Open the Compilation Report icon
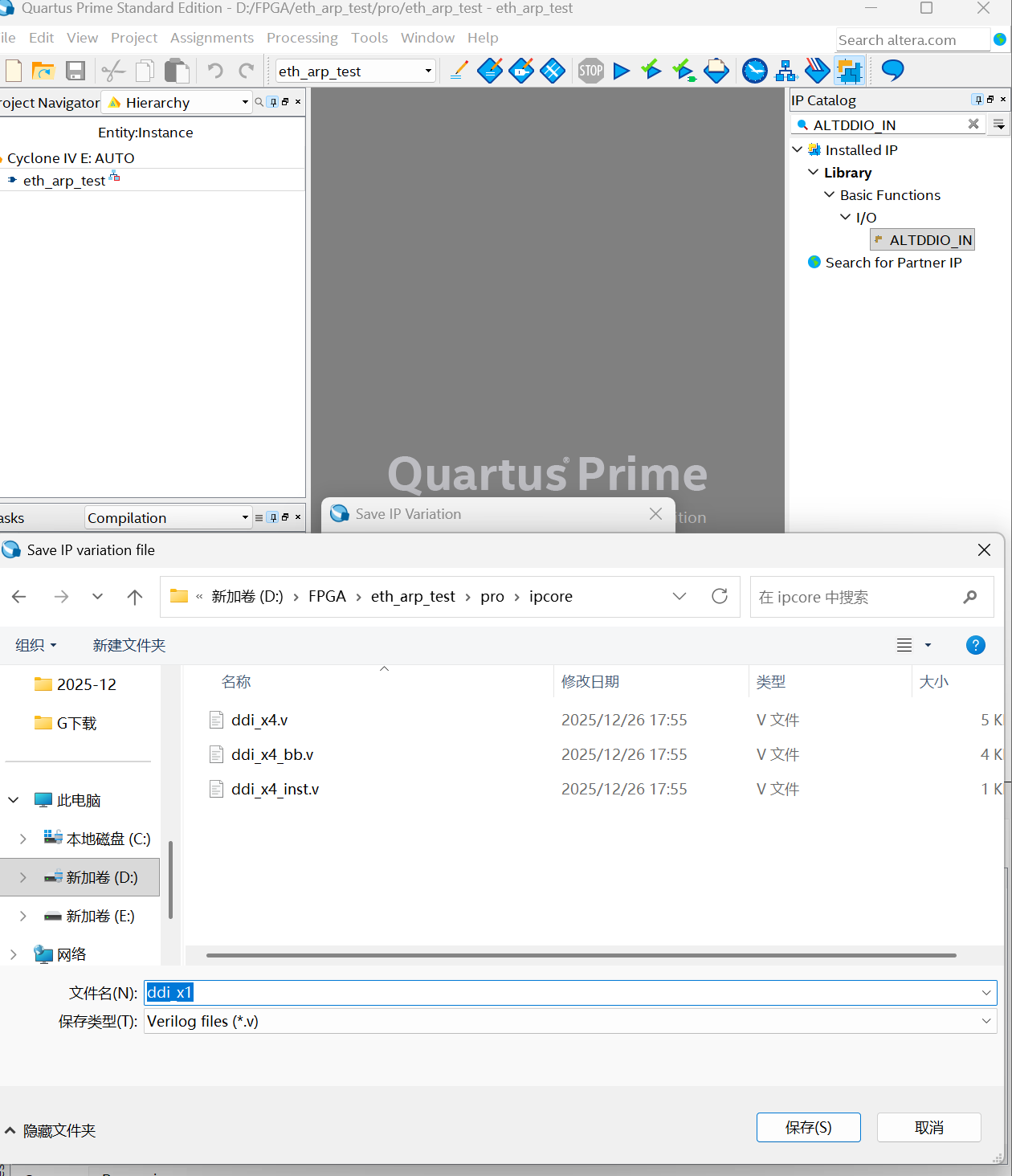This screenshot has height=1176, width=1012. click(716, 71)
